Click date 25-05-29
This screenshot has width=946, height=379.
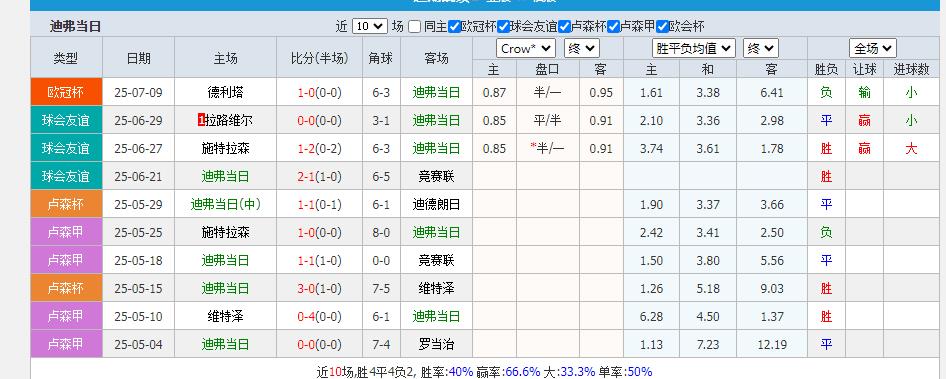click(138, 205)
